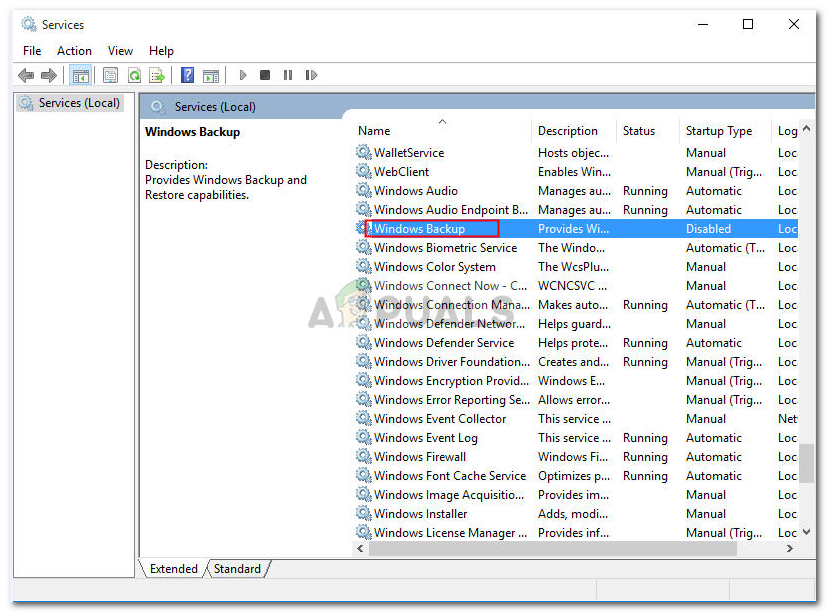Select Windows Connection Manager service

tap(575, 304)
